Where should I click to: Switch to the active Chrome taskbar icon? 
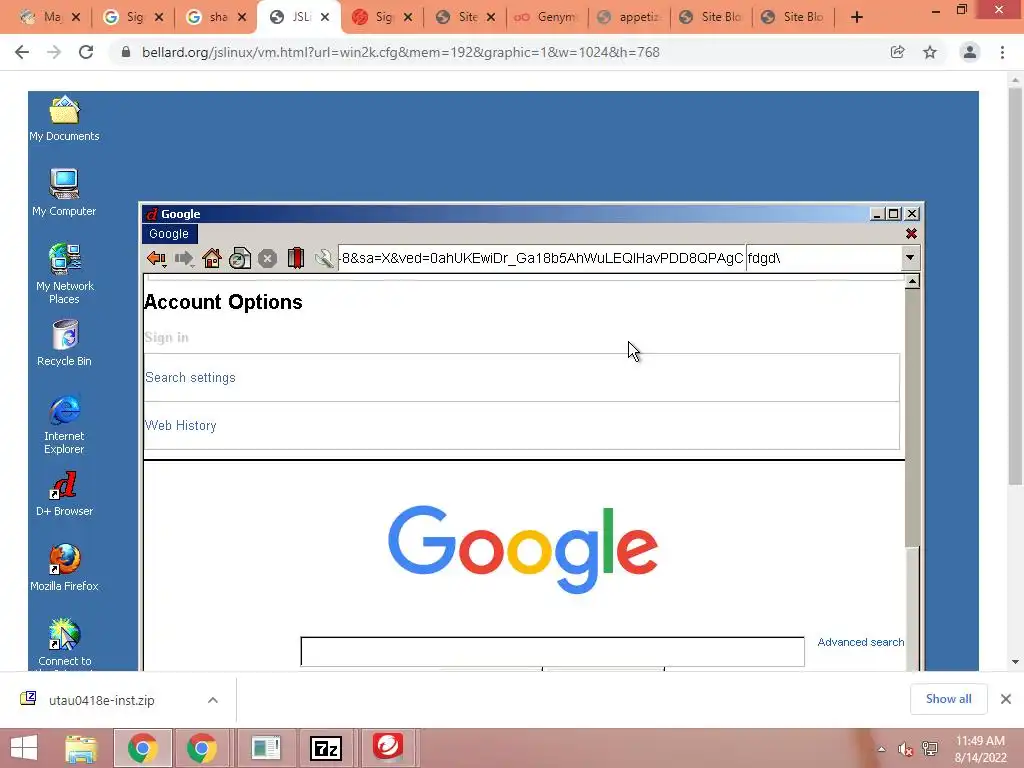pos(143,748)
